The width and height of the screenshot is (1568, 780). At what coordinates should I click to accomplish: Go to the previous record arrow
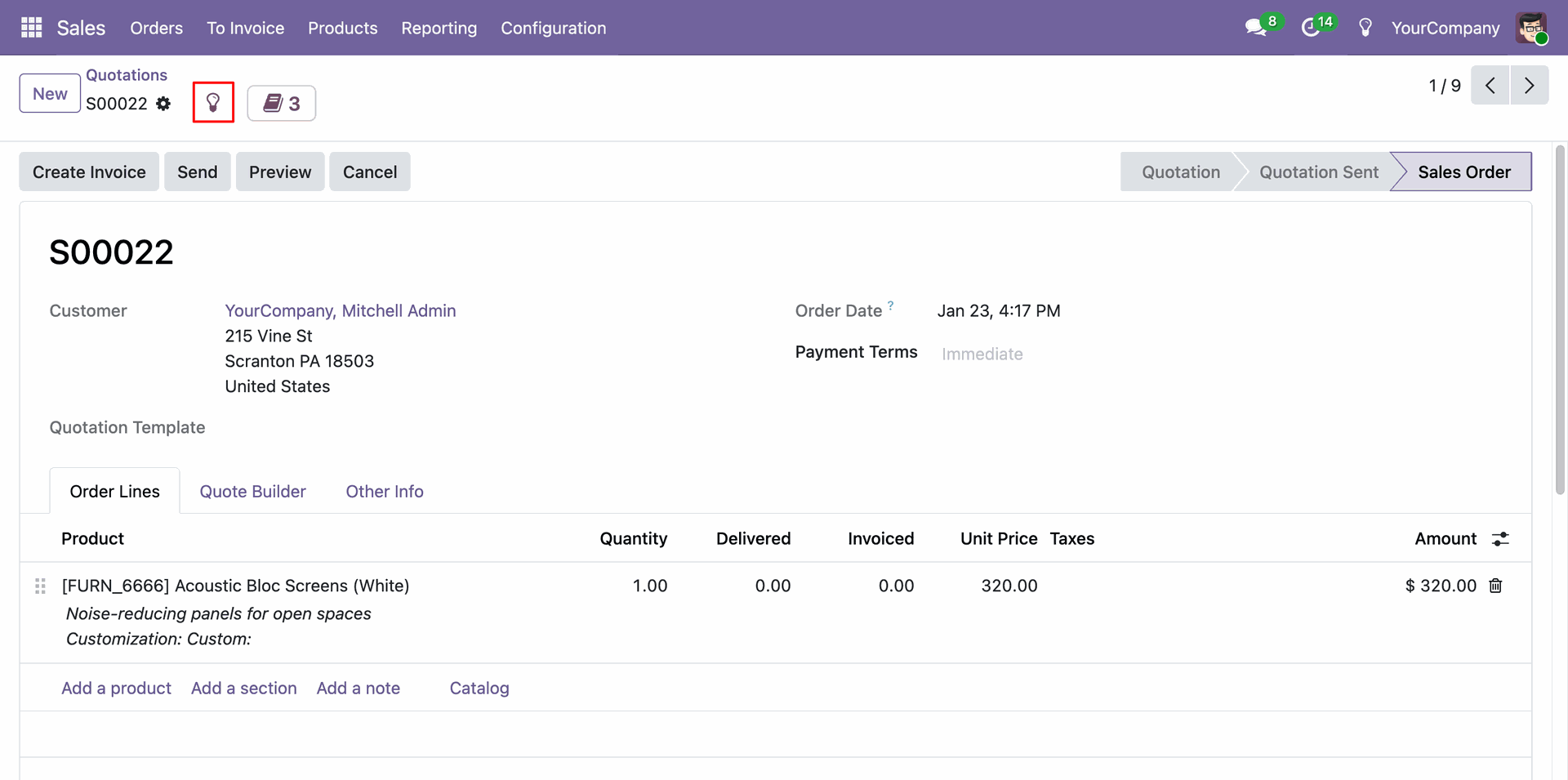point(1490,86)
